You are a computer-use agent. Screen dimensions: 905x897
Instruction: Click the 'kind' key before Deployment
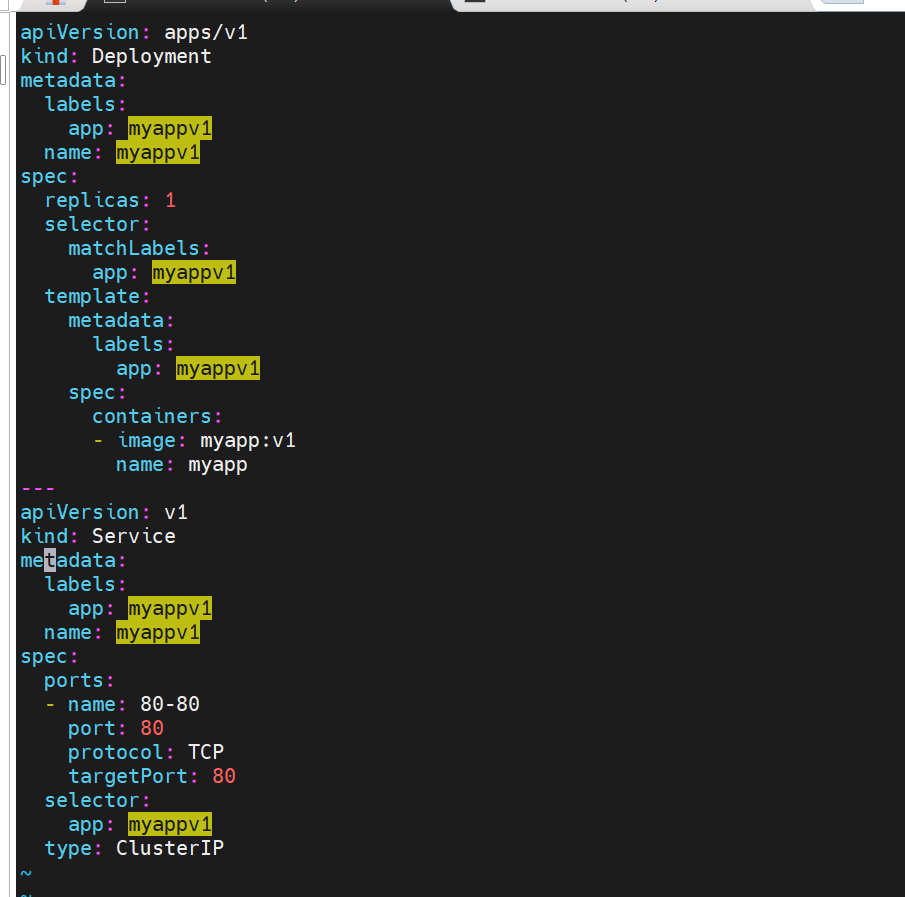coord(44,57)
